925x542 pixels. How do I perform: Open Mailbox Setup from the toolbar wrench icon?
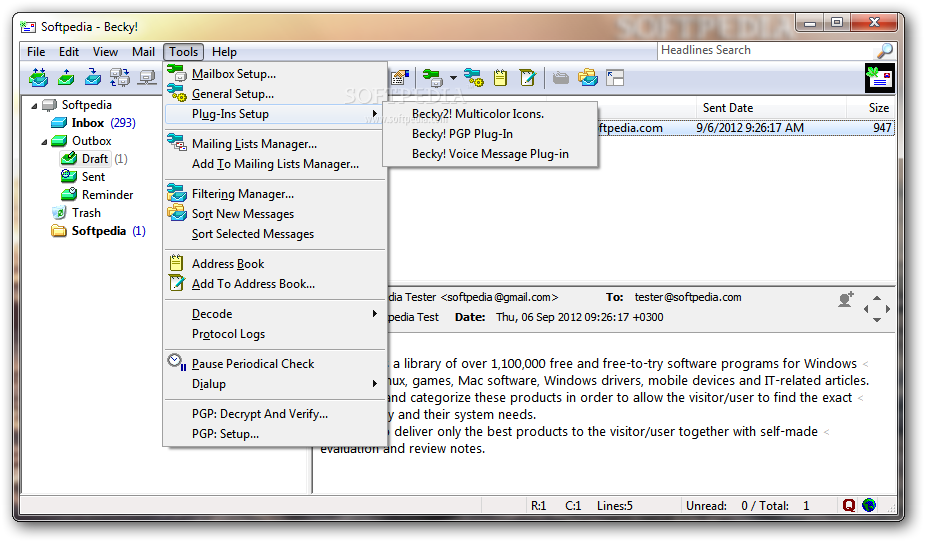(432, 77)
